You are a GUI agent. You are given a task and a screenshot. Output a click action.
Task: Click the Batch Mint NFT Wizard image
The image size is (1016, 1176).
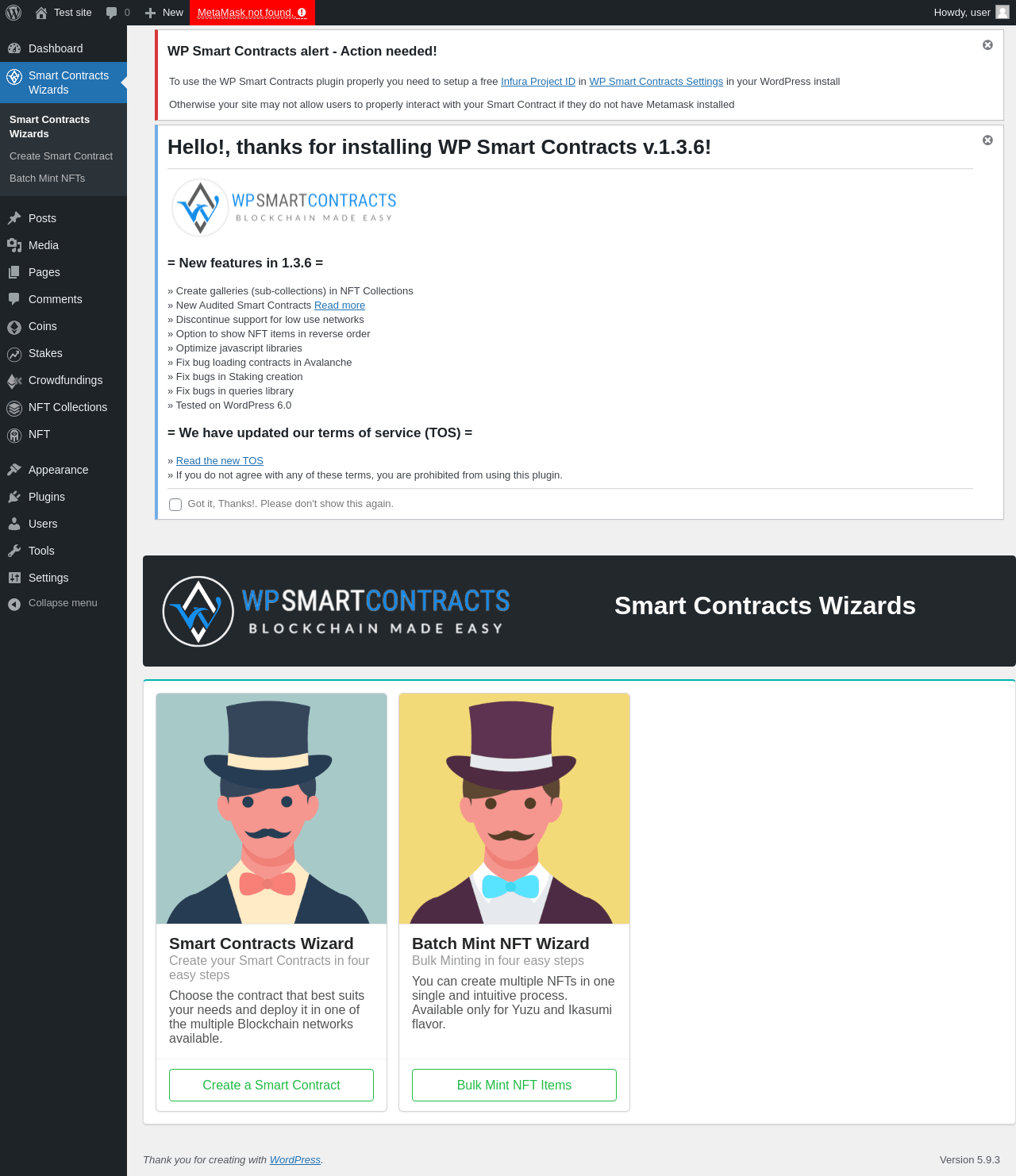tap(514, 809)
